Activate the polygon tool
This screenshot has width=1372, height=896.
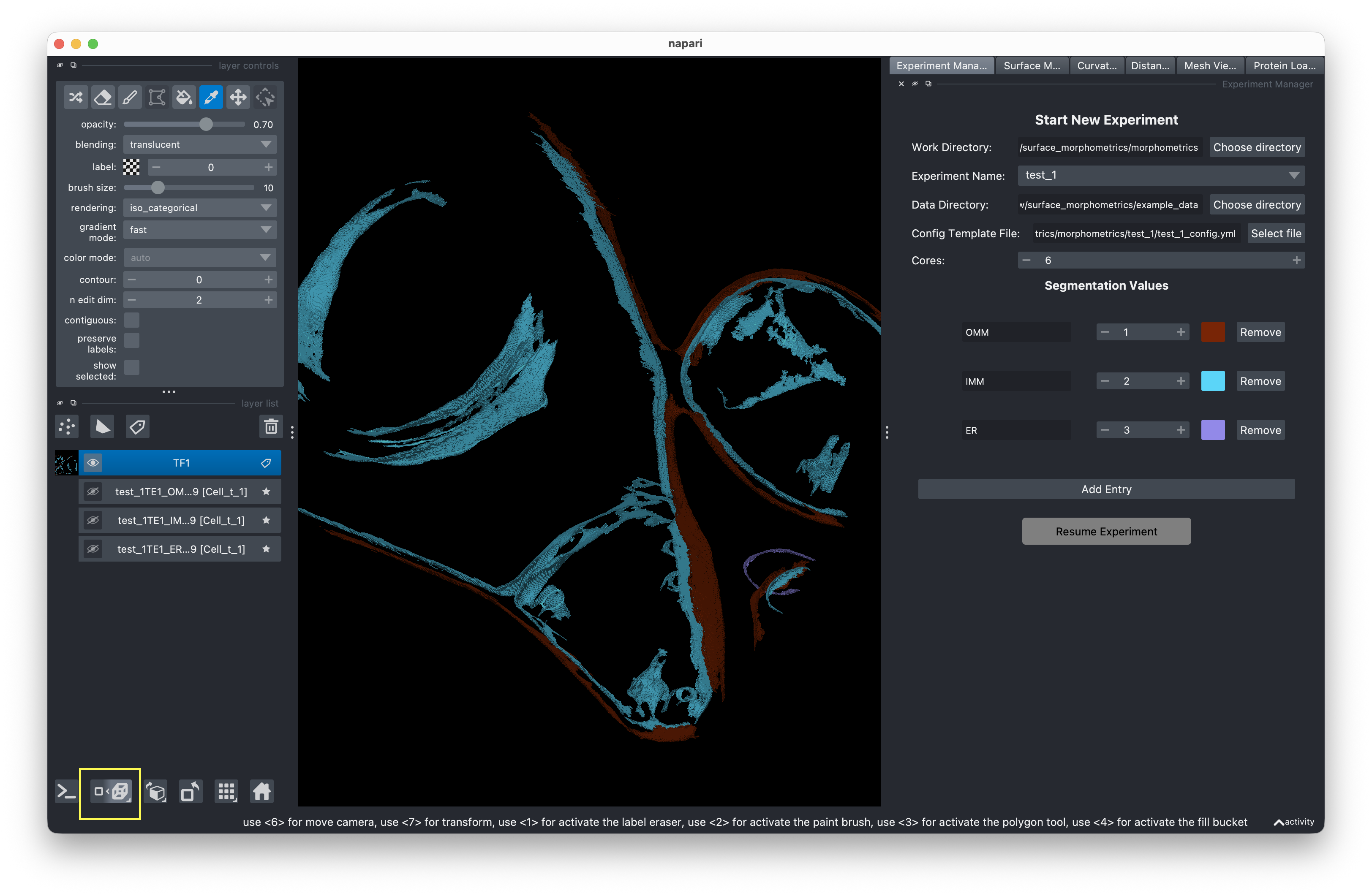tap(157, 98)
